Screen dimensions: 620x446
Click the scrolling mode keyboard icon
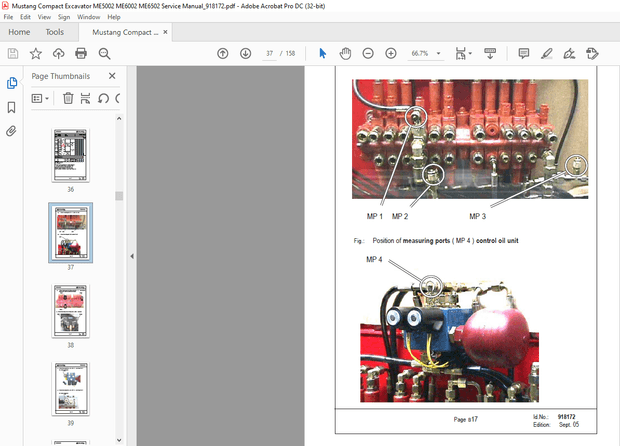pyautogui.click(x=490, y=53)
